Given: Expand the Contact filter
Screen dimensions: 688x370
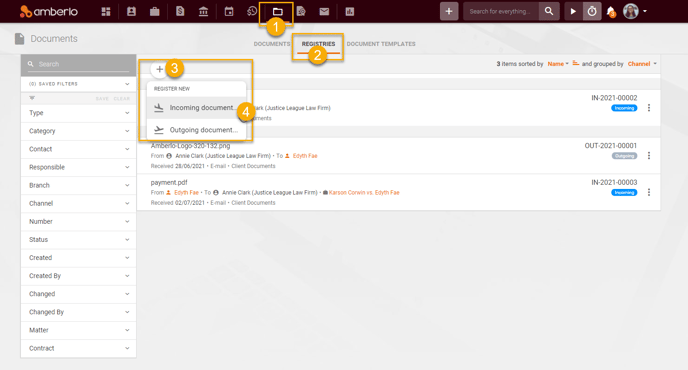Looking at the screenshot, I should (x=79, y=149).
